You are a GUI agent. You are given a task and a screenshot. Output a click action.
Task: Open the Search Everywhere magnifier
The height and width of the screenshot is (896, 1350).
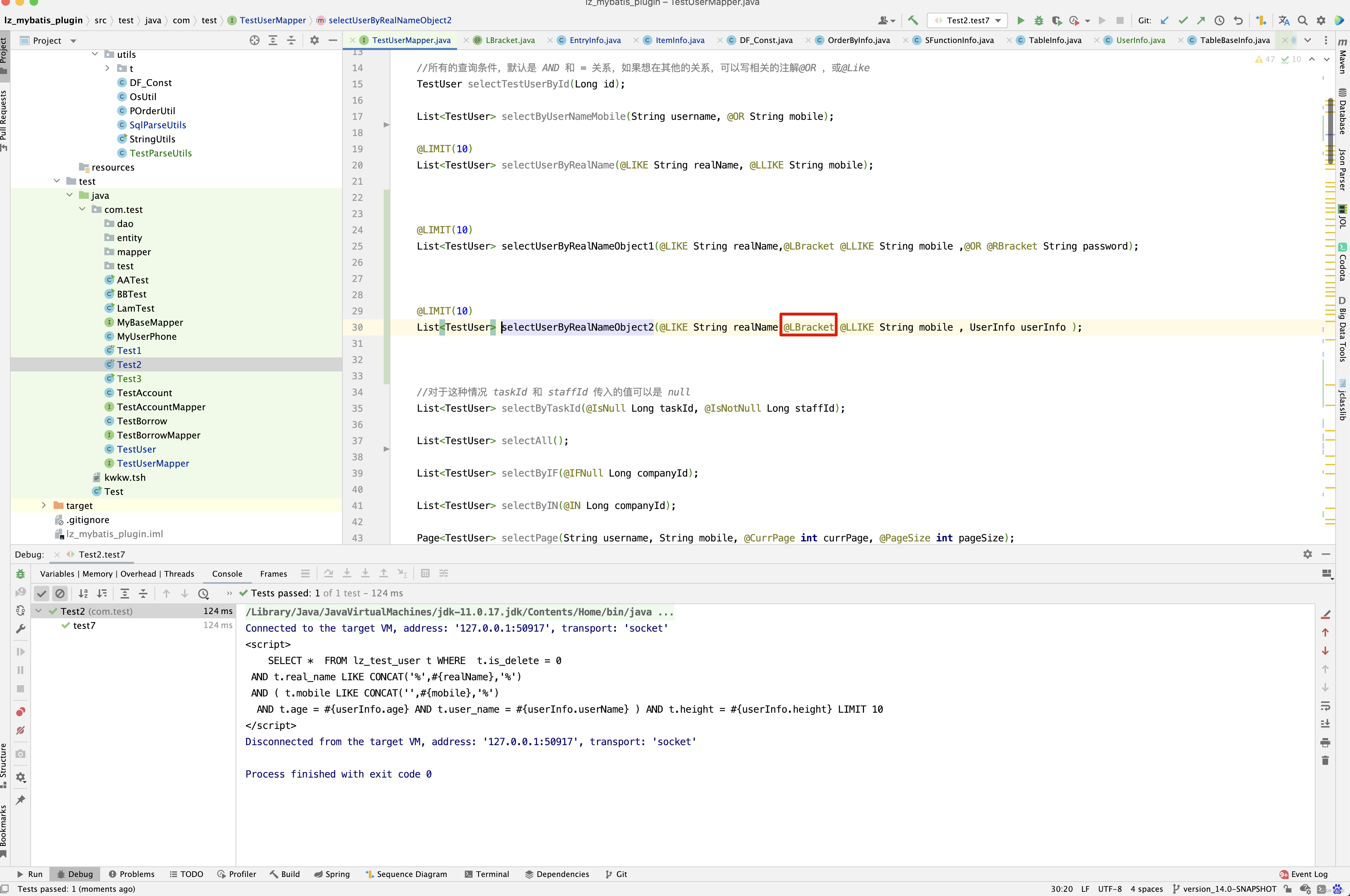point(1302,20)
